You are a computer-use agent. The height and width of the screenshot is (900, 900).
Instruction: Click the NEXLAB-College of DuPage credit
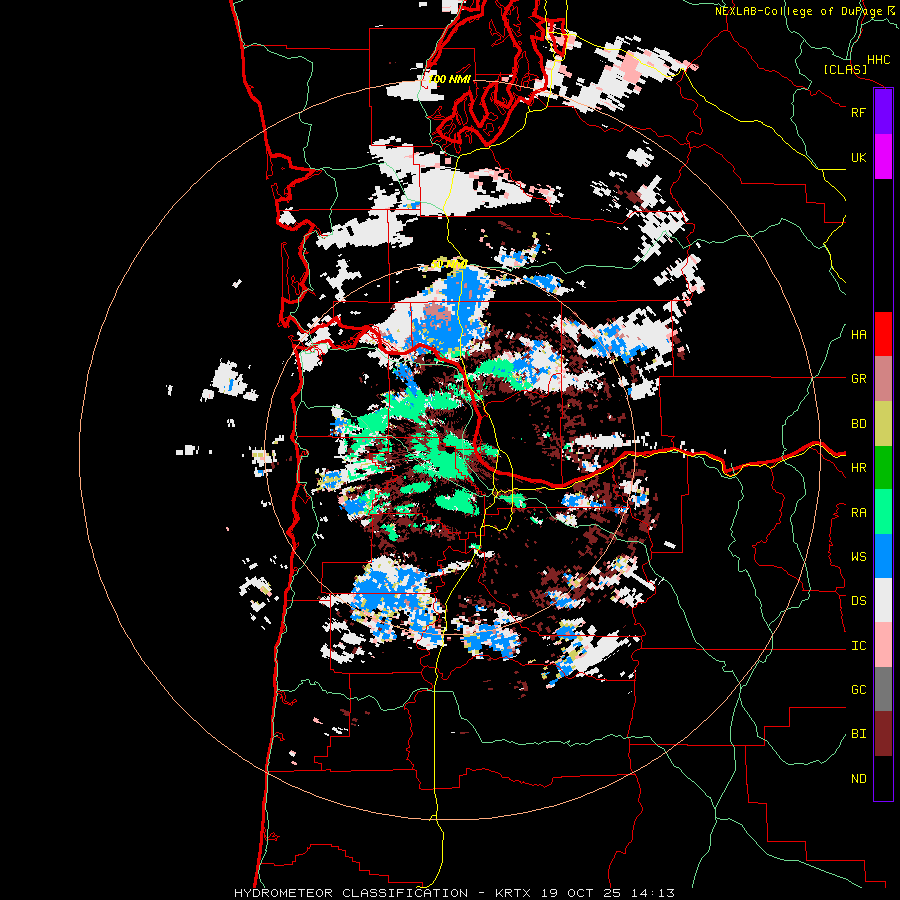coord(798,11)
